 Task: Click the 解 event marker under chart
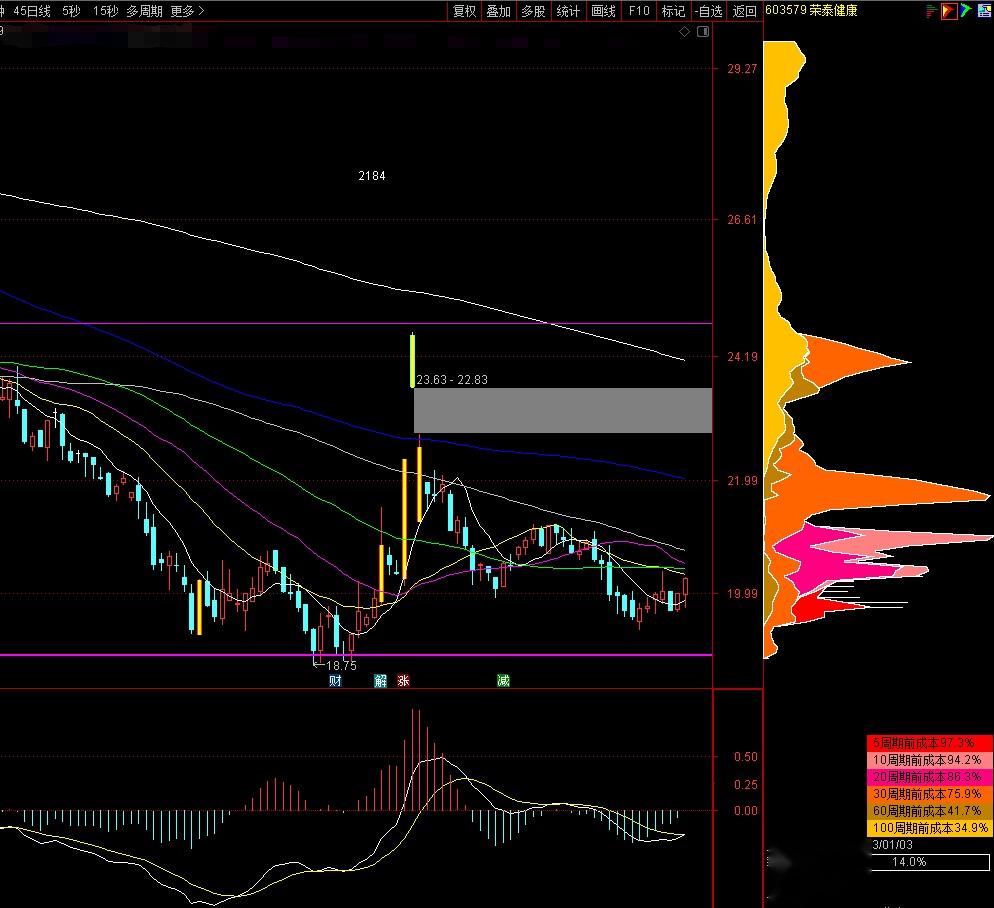click(380, 681)
